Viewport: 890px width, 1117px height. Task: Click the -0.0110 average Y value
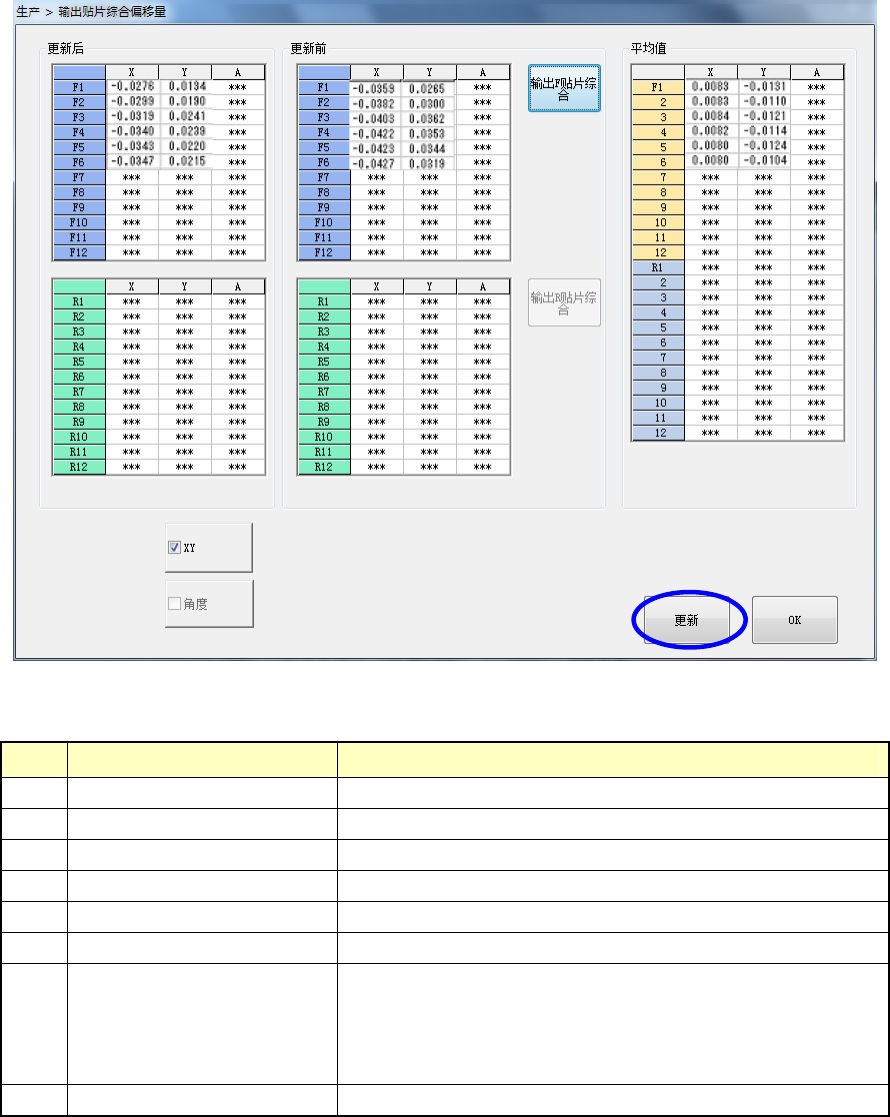click(x=764, y=101)
